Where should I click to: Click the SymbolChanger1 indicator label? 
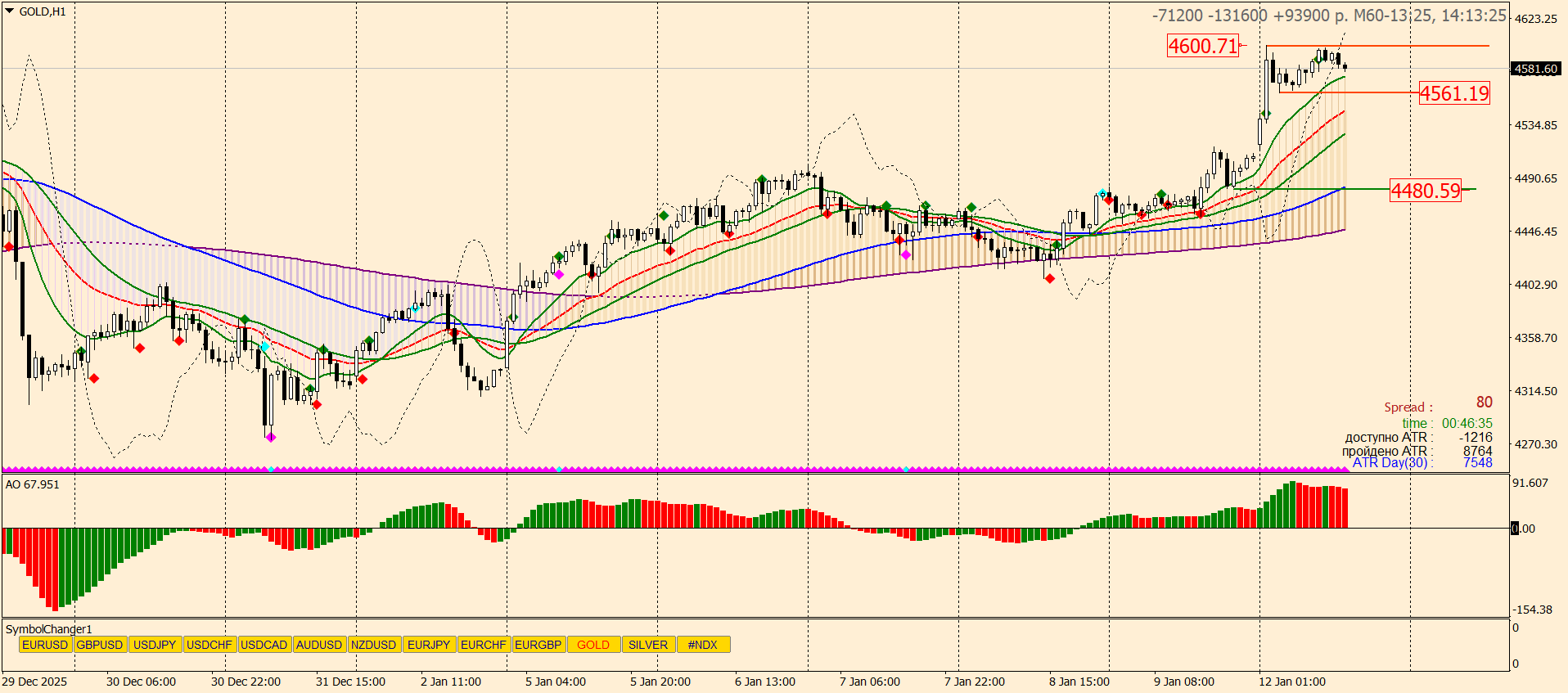point(49,629)
